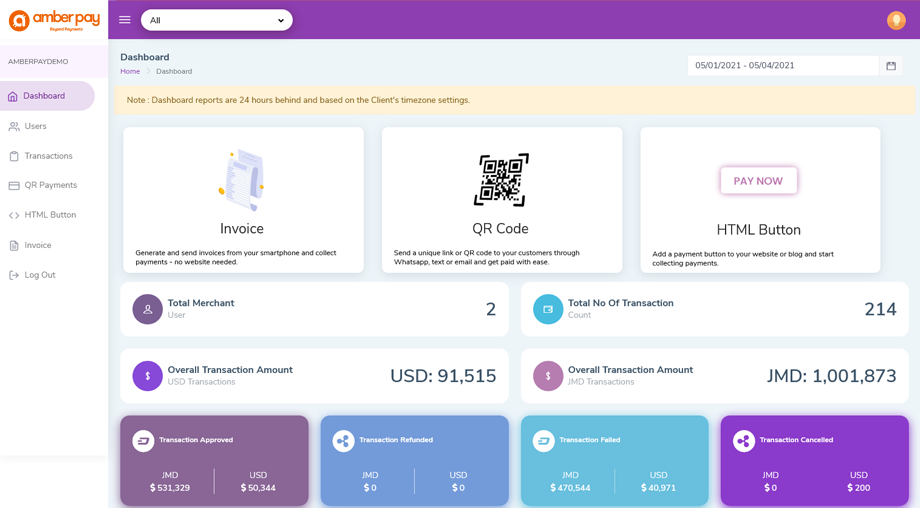Click the USD transaction amount dollar icon
The image size is (920, 508).
pos(148,376)
